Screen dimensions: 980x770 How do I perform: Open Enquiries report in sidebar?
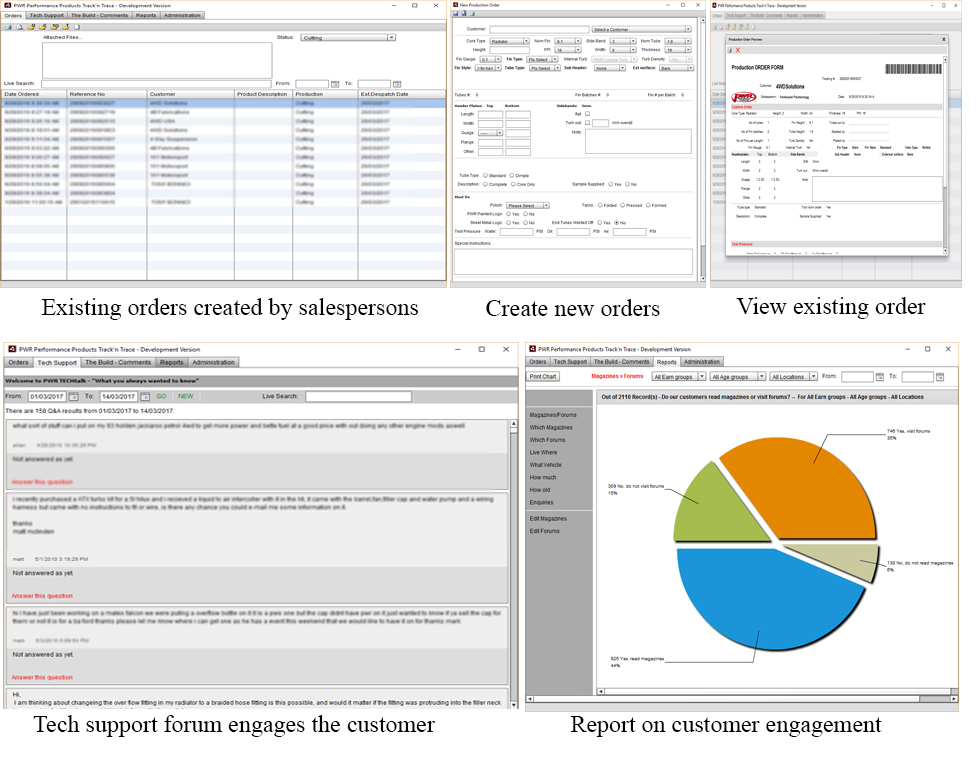coord(541,502)
